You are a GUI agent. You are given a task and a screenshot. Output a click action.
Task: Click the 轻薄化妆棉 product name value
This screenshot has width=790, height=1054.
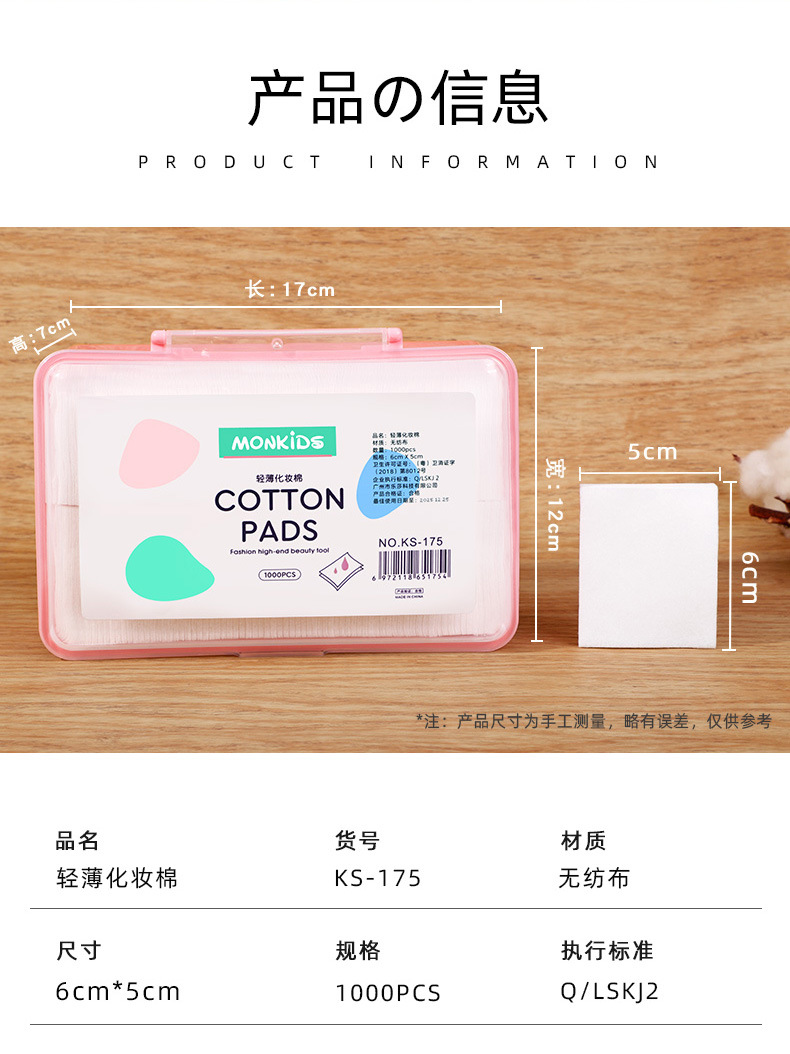pos(117,878)
